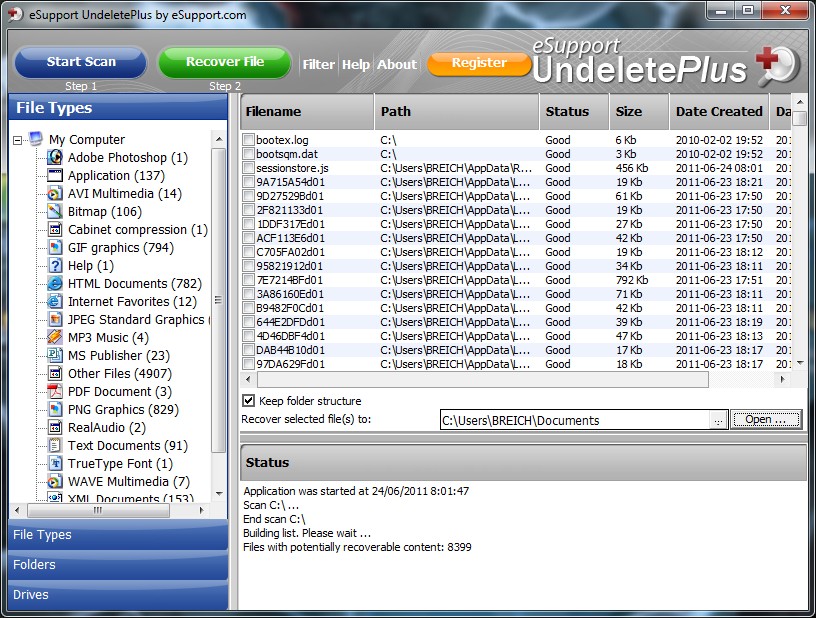
Task: Check the bootsqm.dat file checkbox
Action: 248,153
